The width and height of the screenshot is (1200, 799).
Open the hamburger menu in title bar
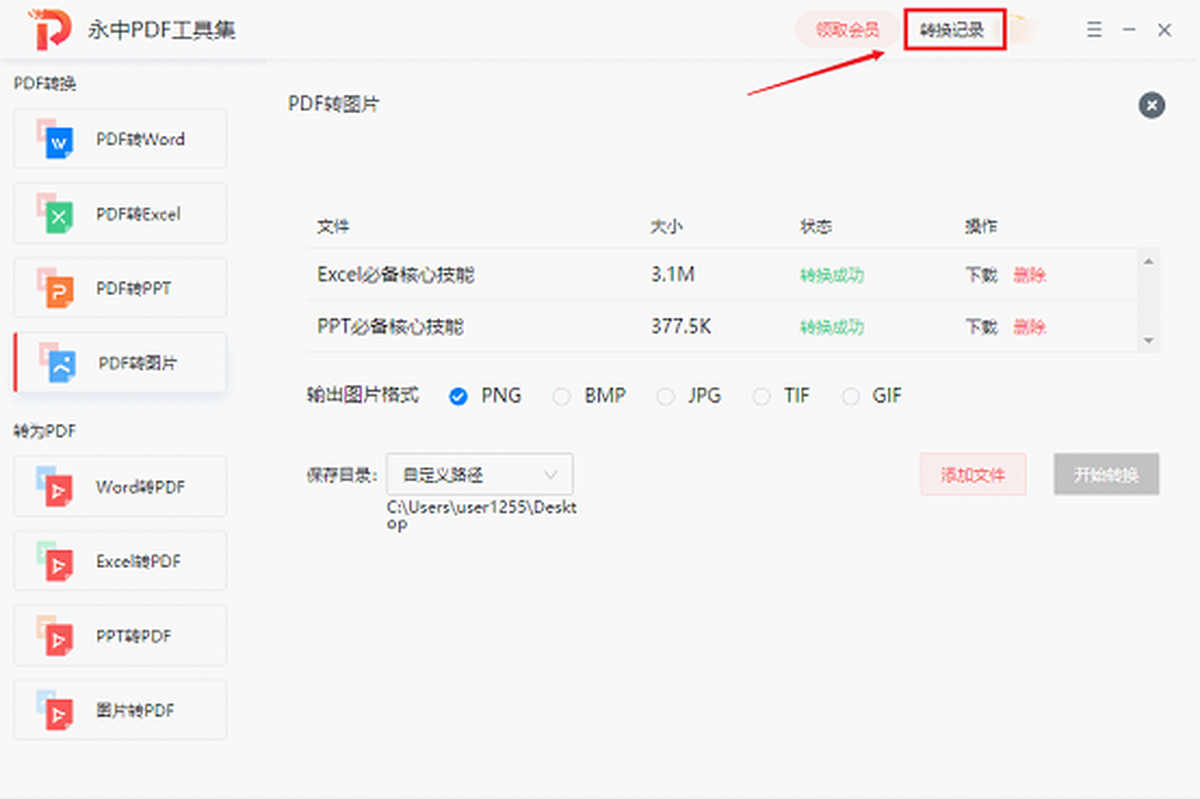[1094, 31]
